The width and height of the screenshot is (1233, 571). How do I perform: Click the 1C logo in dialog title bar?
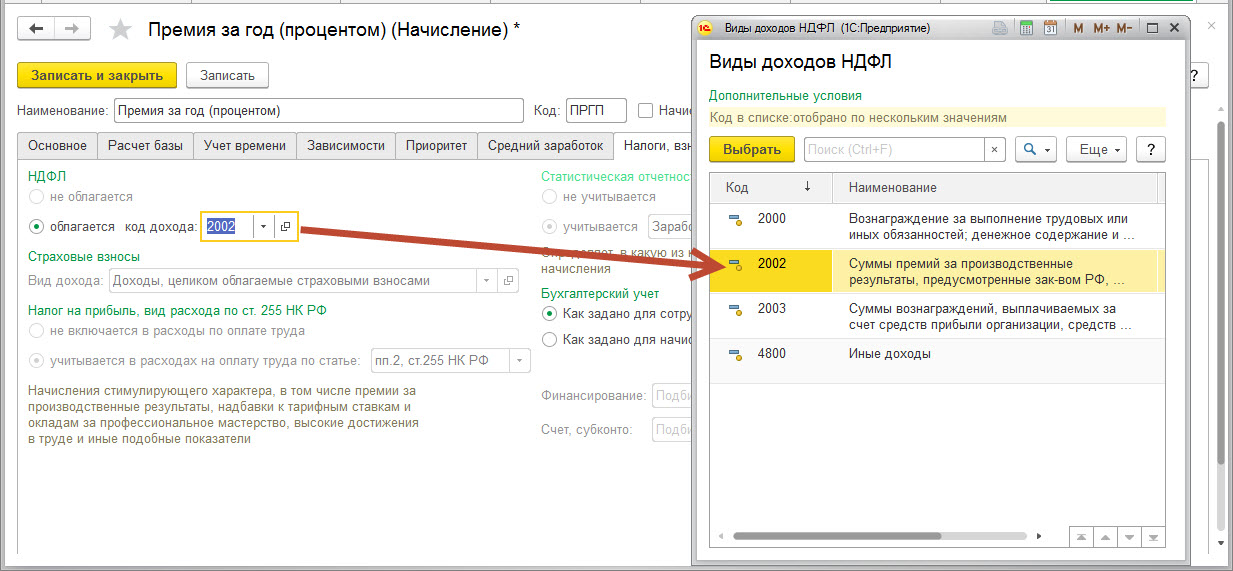coord(704,28)
